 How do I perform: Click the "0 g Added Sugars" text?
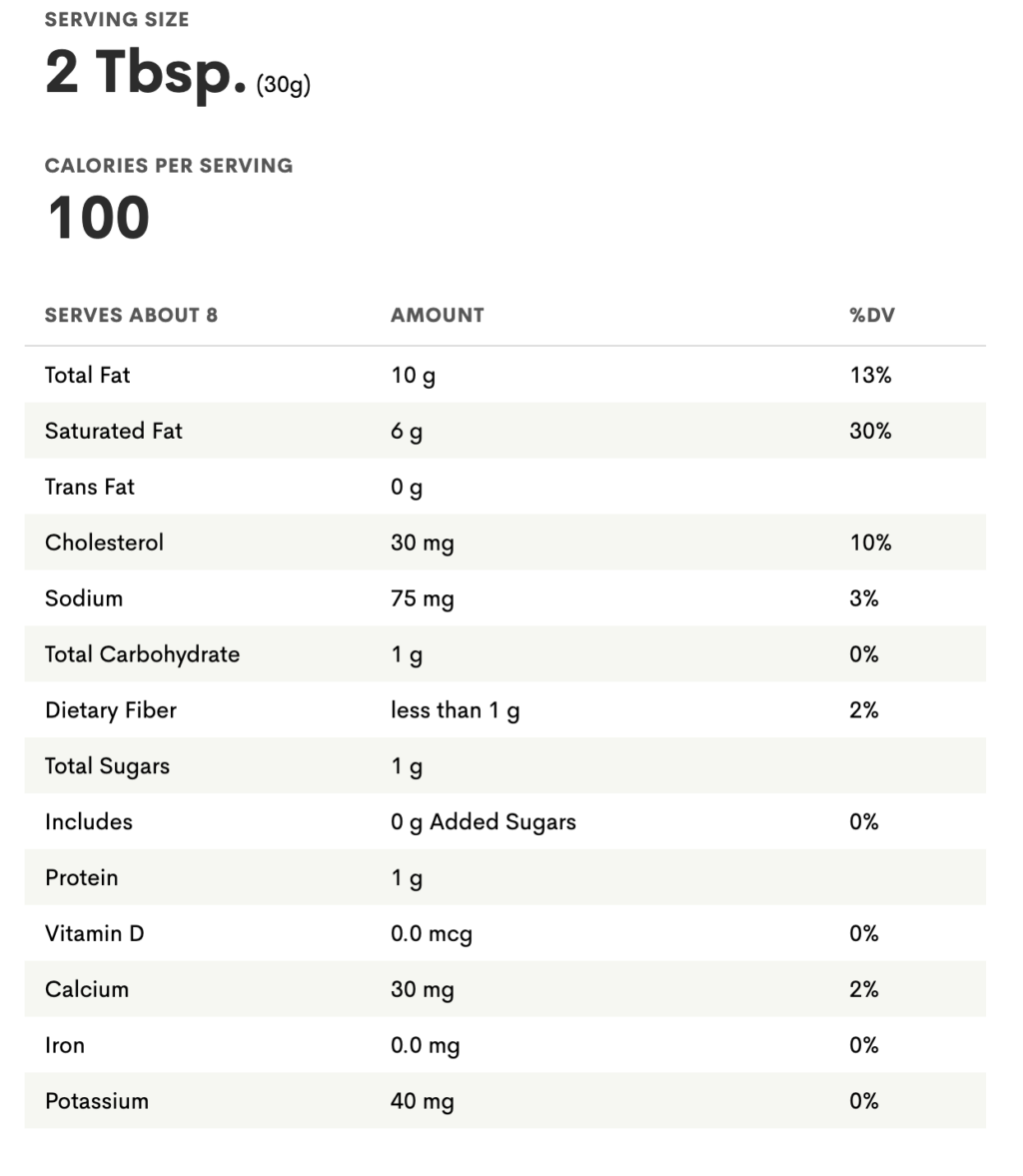coord(484,823)
